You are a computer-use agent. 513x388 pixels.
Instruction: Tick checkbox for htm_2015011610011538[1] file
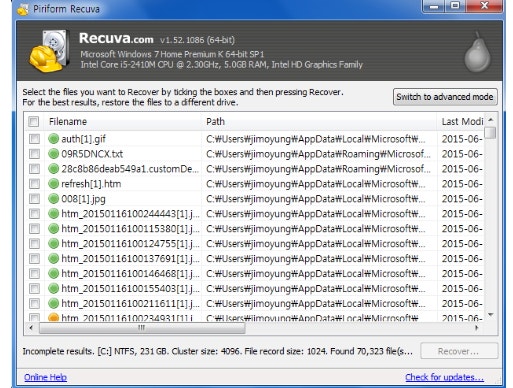pos(34,229)
